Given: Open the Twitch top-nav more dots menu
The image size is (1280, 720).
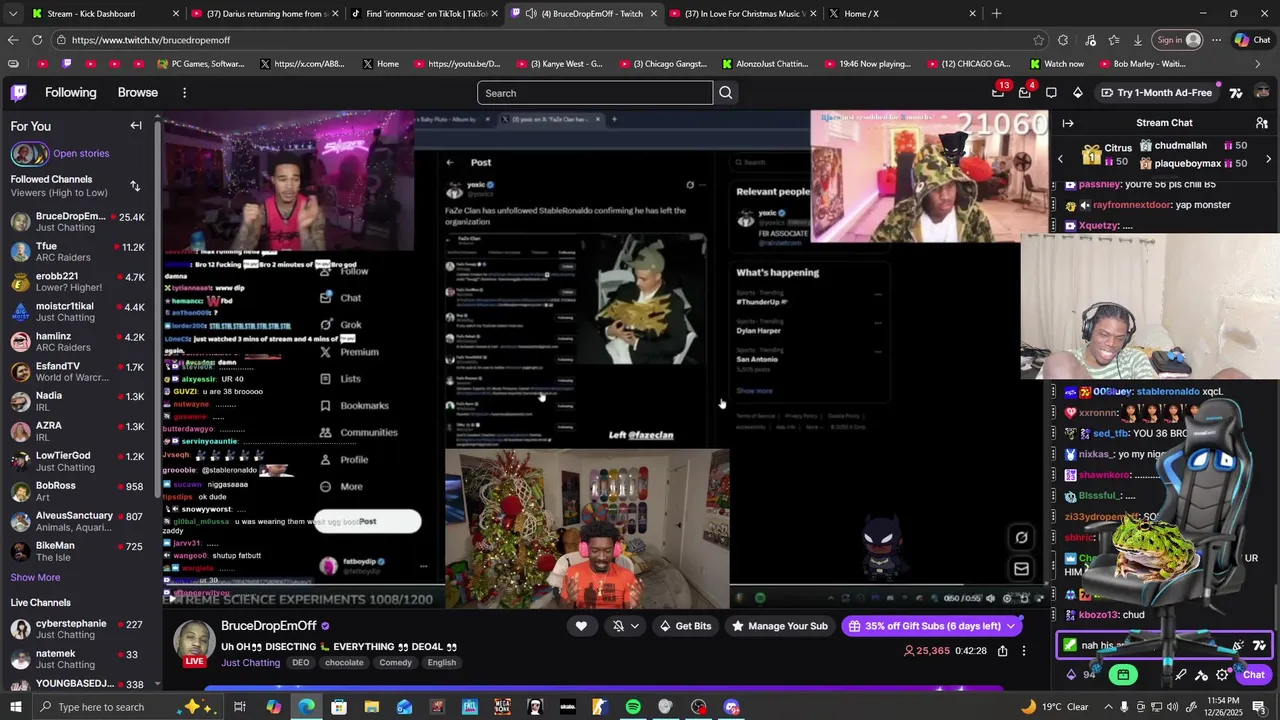Looking at the screenshot, I should (184, 93).
